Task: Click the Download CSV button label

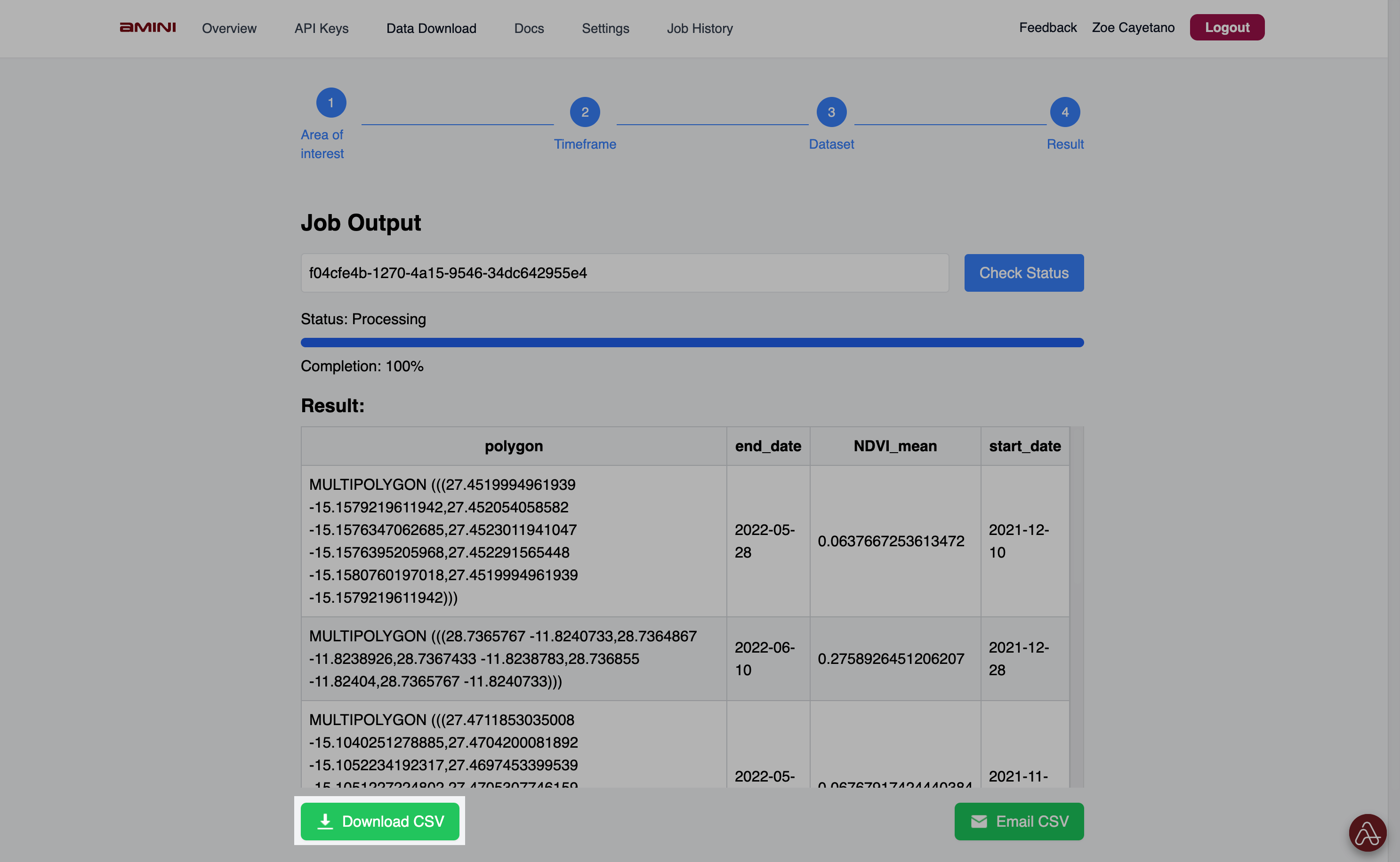Action: pyautogui.click(x=393, y=821)
